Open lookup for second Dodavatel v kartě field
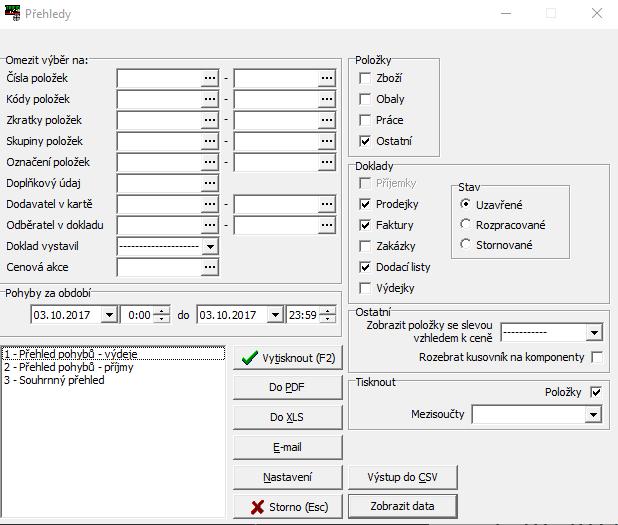The height and width of the screenshot is (525, 618). pos(326,204)
